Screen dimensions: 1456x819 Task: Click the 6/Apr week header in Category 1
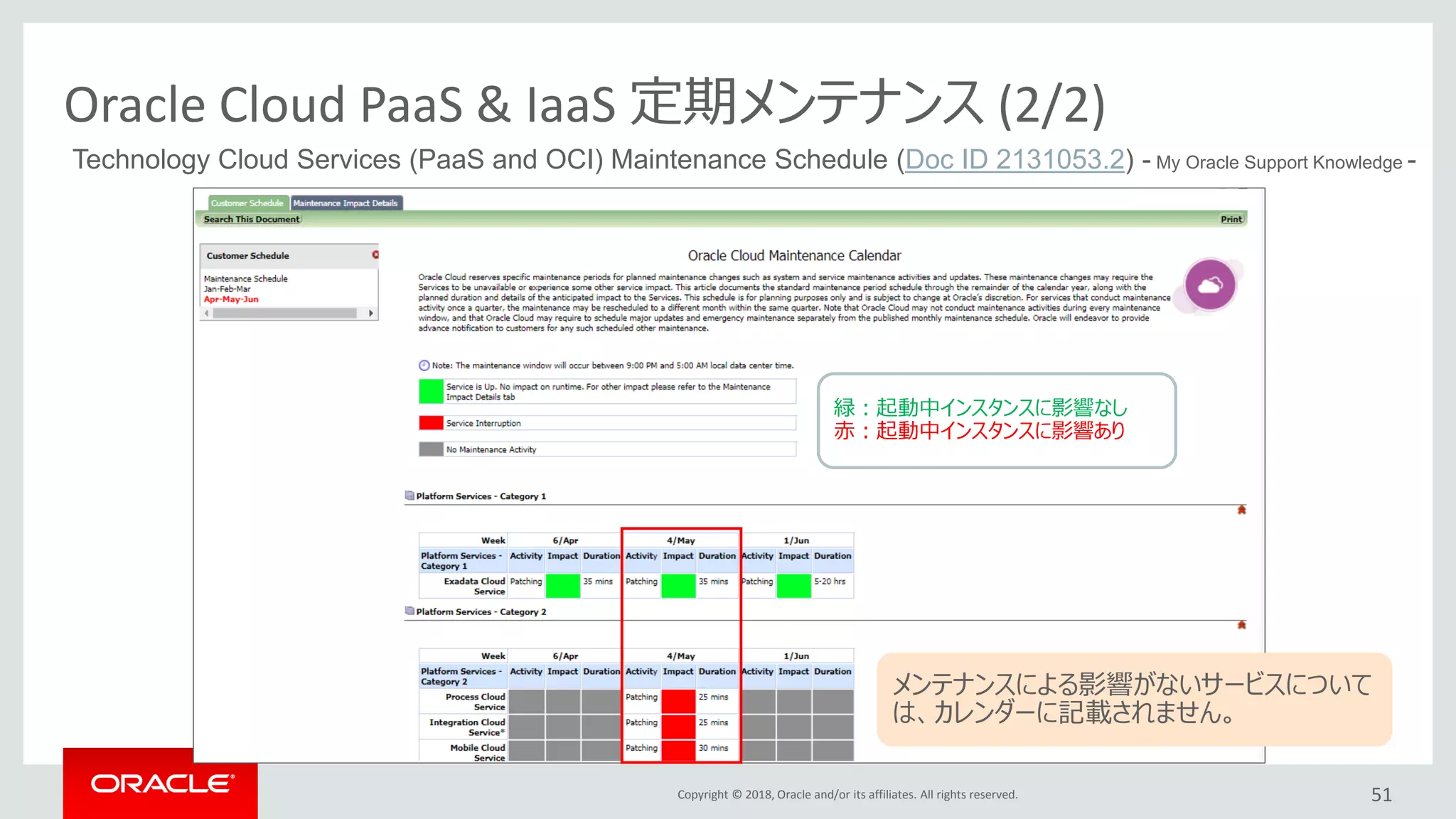point(565,540)
